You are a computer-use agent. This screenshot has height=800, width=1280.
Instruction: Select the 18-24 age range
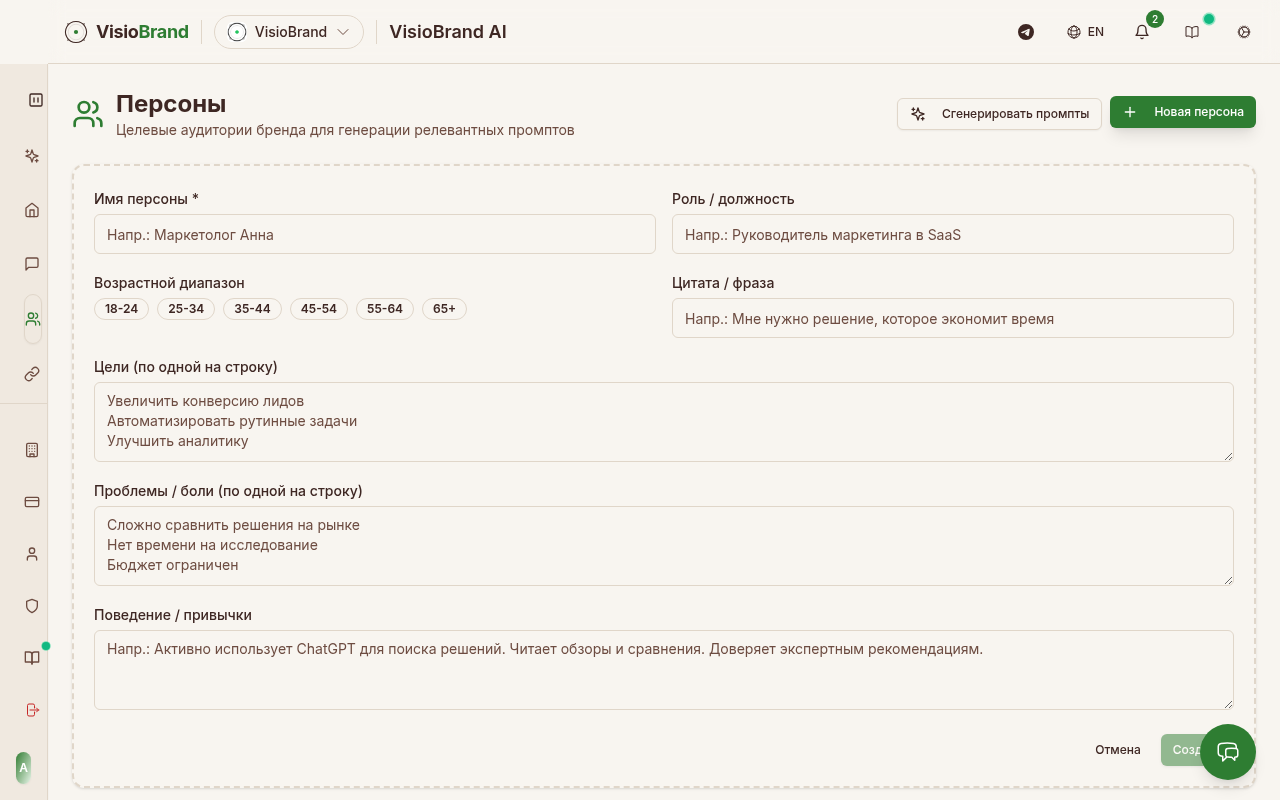121,309
